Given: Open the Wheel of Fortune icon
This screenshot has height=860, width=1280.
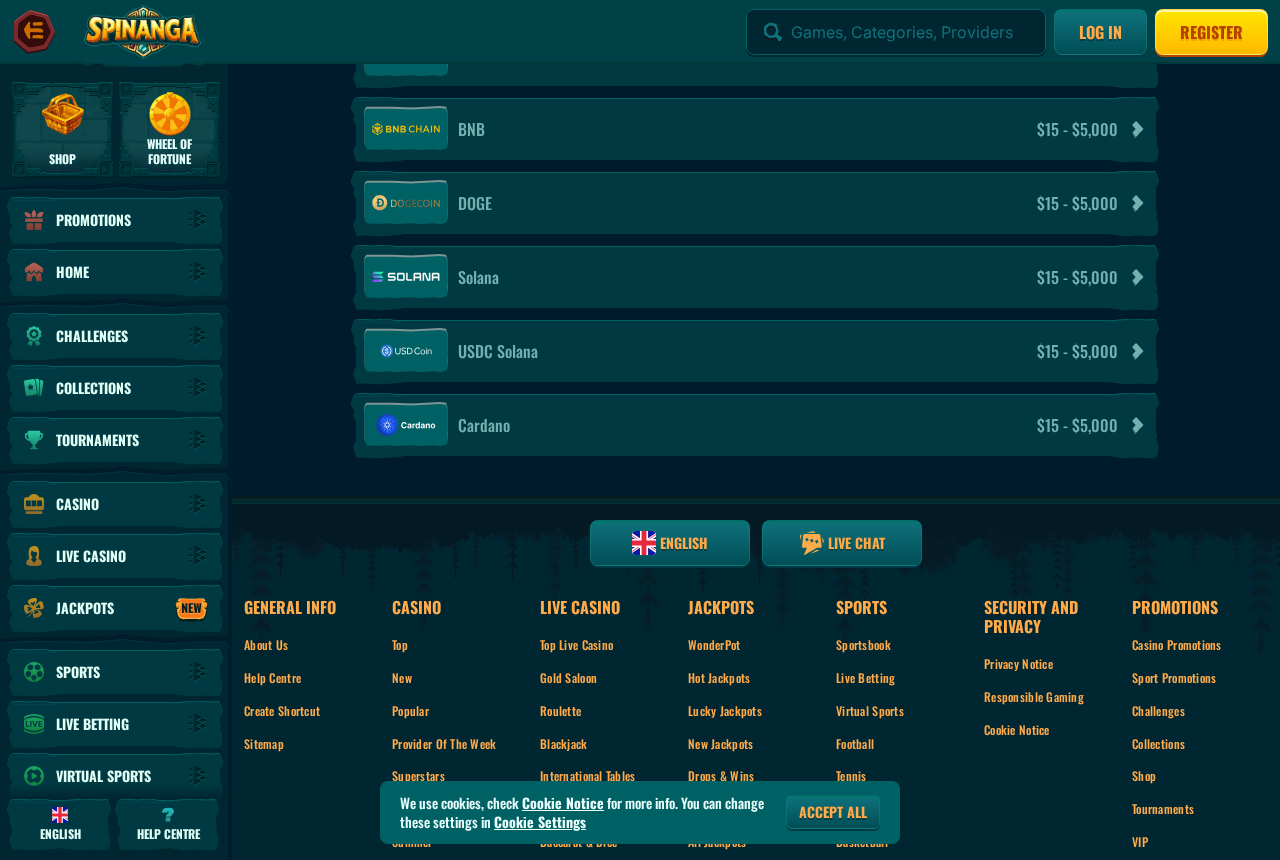Looking at the screenshot, I should click(170, 114).
